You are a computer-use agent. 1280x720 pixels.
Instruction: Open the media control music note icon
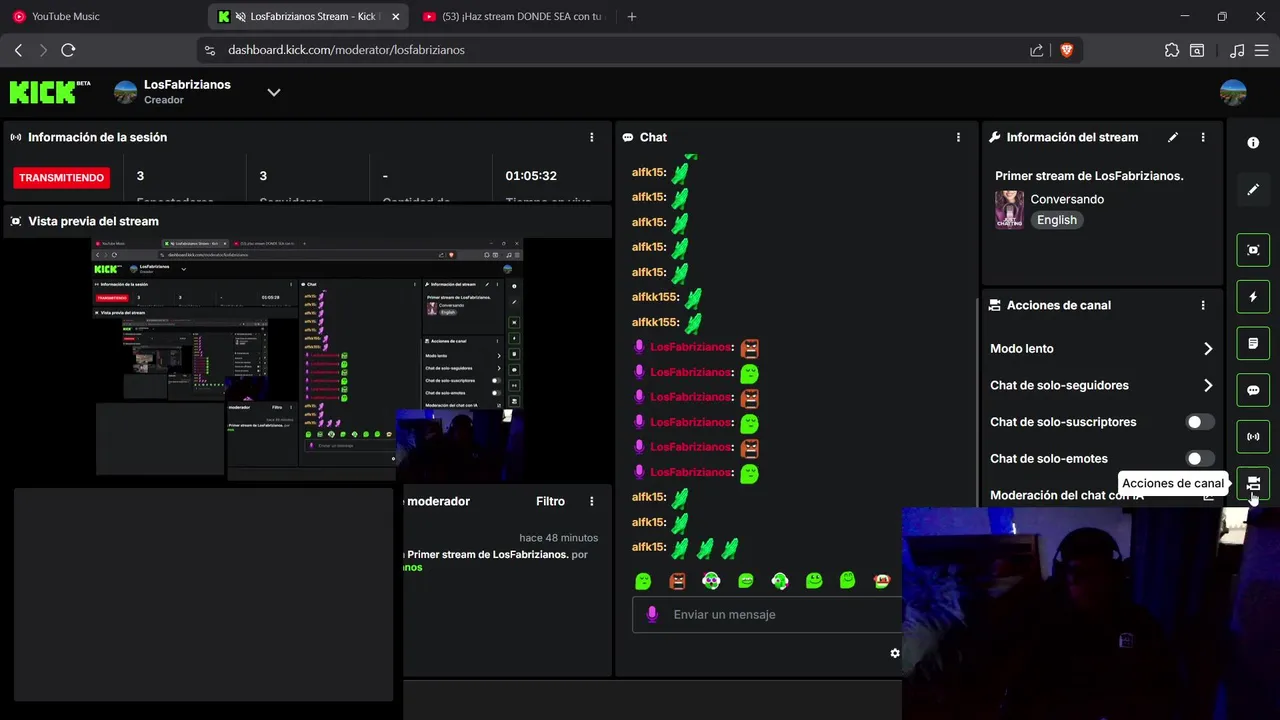[x=1237, y=50]
